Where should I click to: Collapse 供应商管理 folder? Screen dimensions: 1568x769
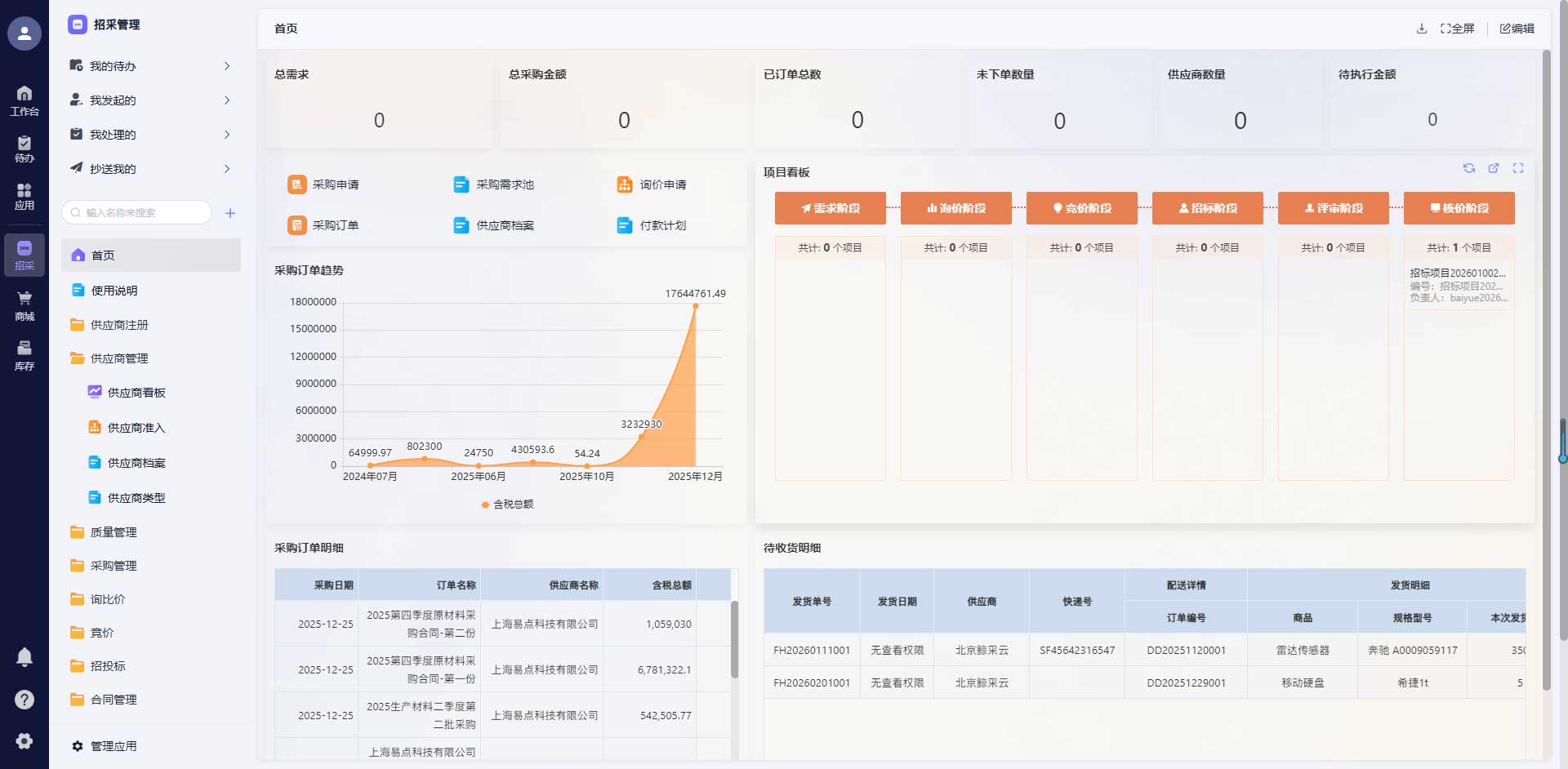(151, 358)
